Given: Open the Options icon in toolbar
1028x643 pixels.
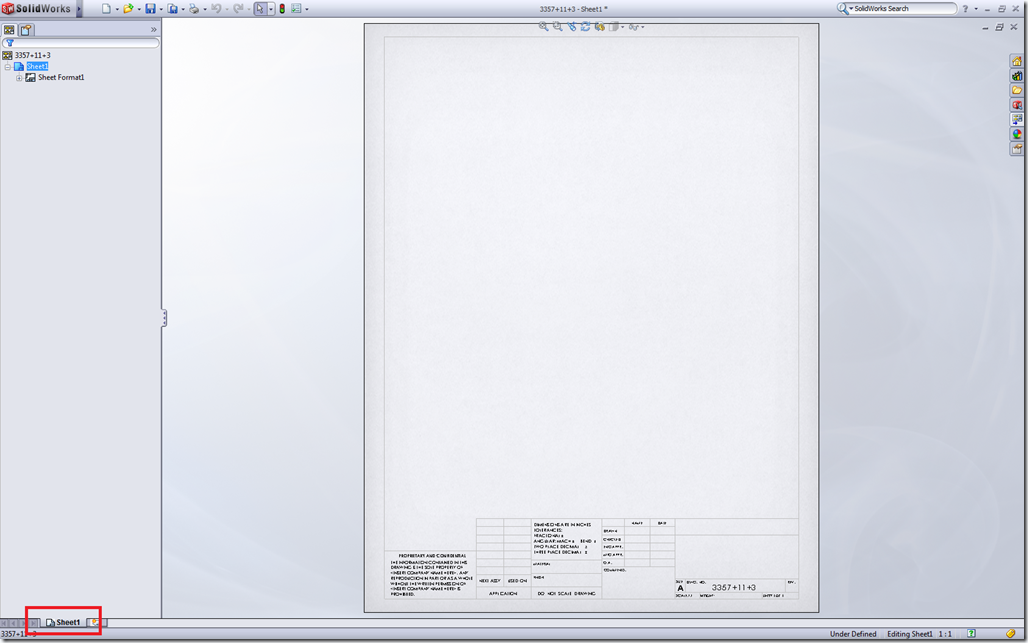Looking at the screenshot, I should point(296,9).
